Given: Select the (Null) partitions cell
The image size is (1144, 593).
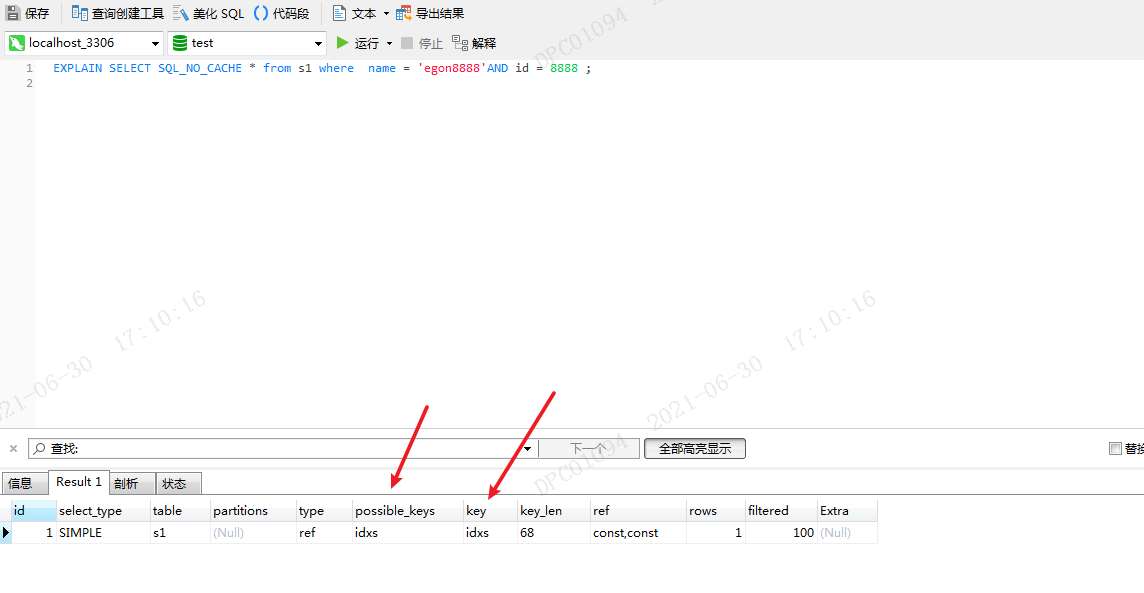Looking at the screenshot, I should (253, 532).
